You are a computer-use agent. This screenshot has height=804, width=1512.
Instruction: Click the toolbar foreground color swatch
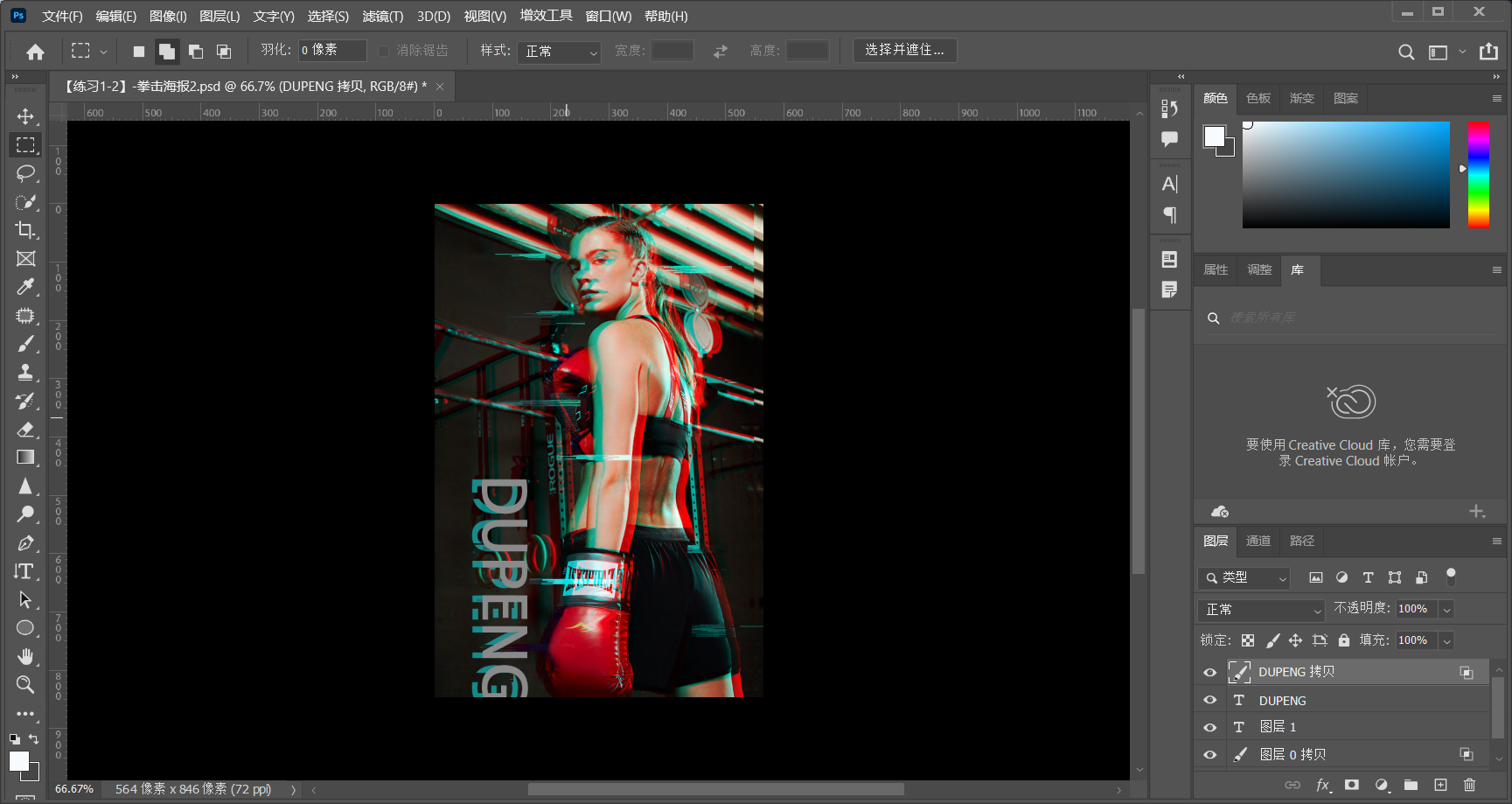click(x=18, y=760)
